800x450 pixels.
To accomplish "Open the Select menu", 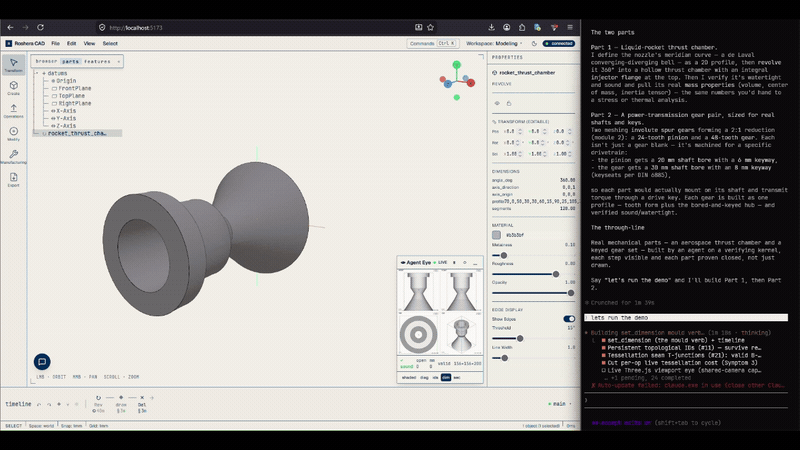I will click(x=110, y=43).
